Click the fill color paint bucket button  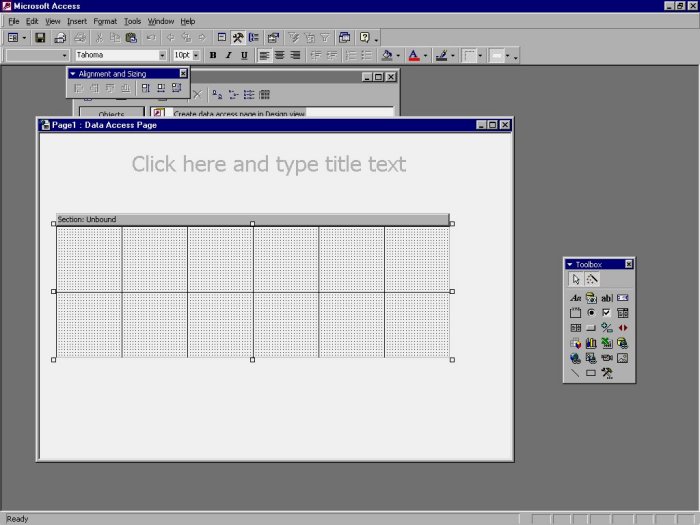click(387, 56)
